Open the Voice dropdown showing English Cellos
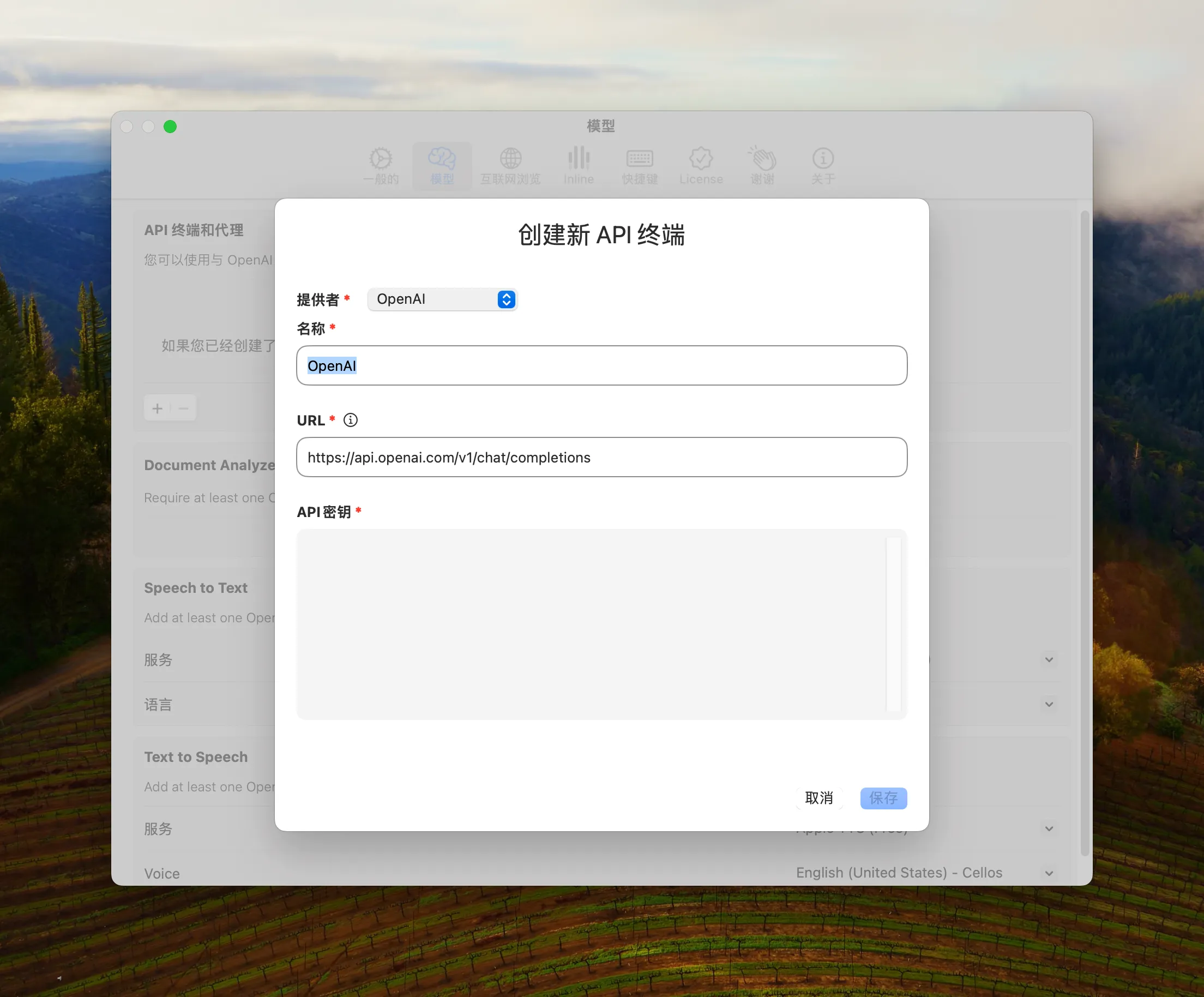 point(1049,873)
